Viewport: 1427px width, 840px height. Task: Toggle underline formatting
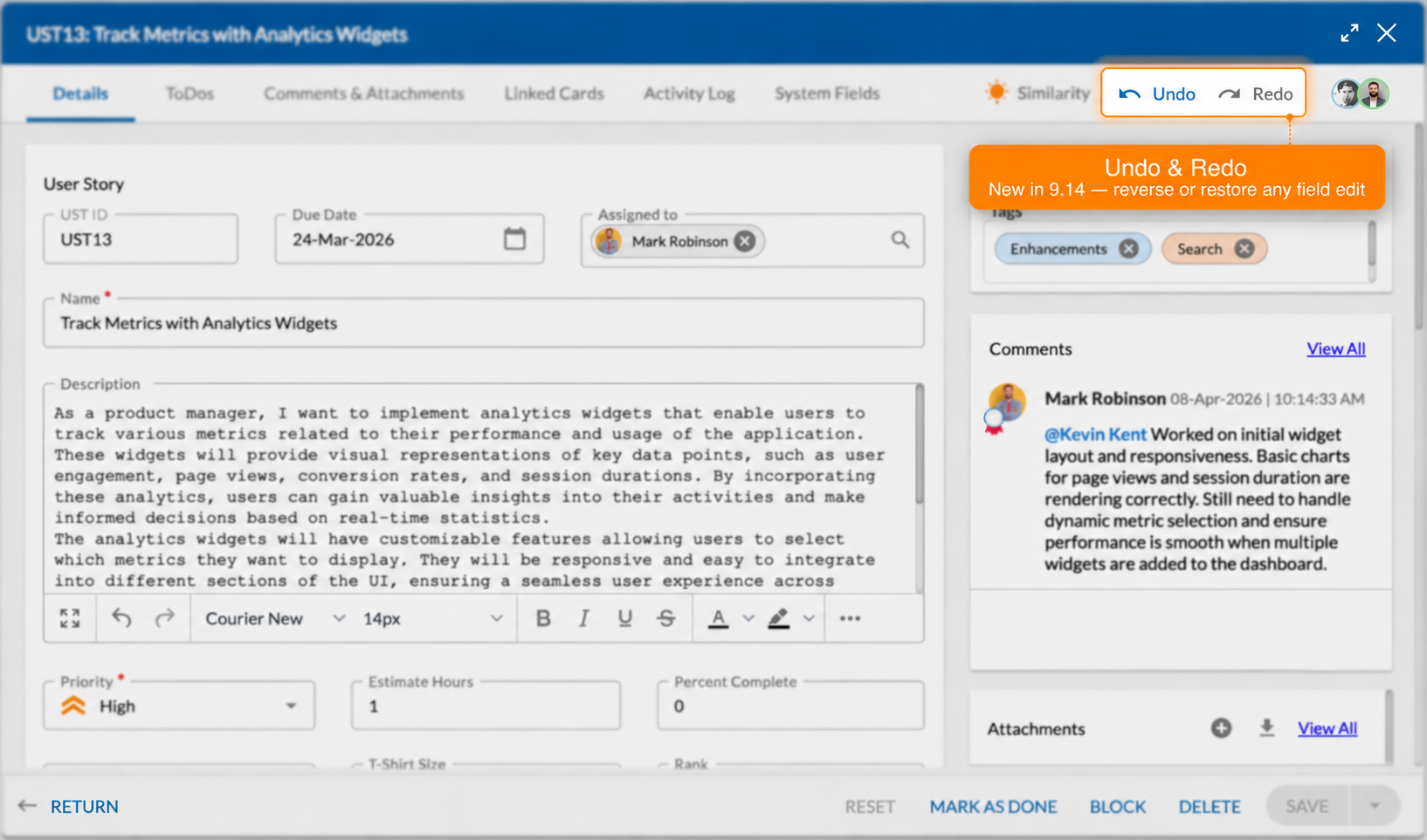pos(624,618)
